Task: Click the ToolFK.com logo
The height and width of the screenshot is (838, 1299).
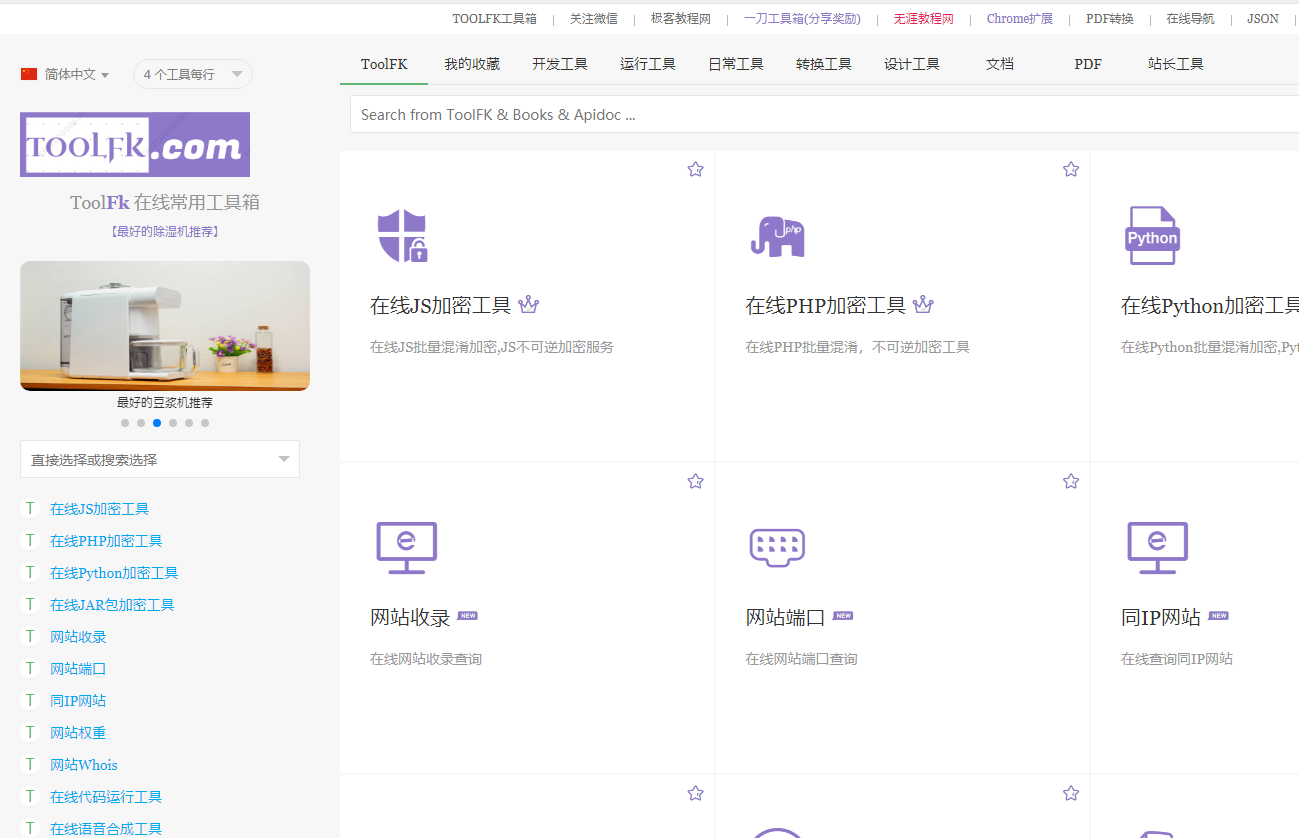Action: pos(135,145)
